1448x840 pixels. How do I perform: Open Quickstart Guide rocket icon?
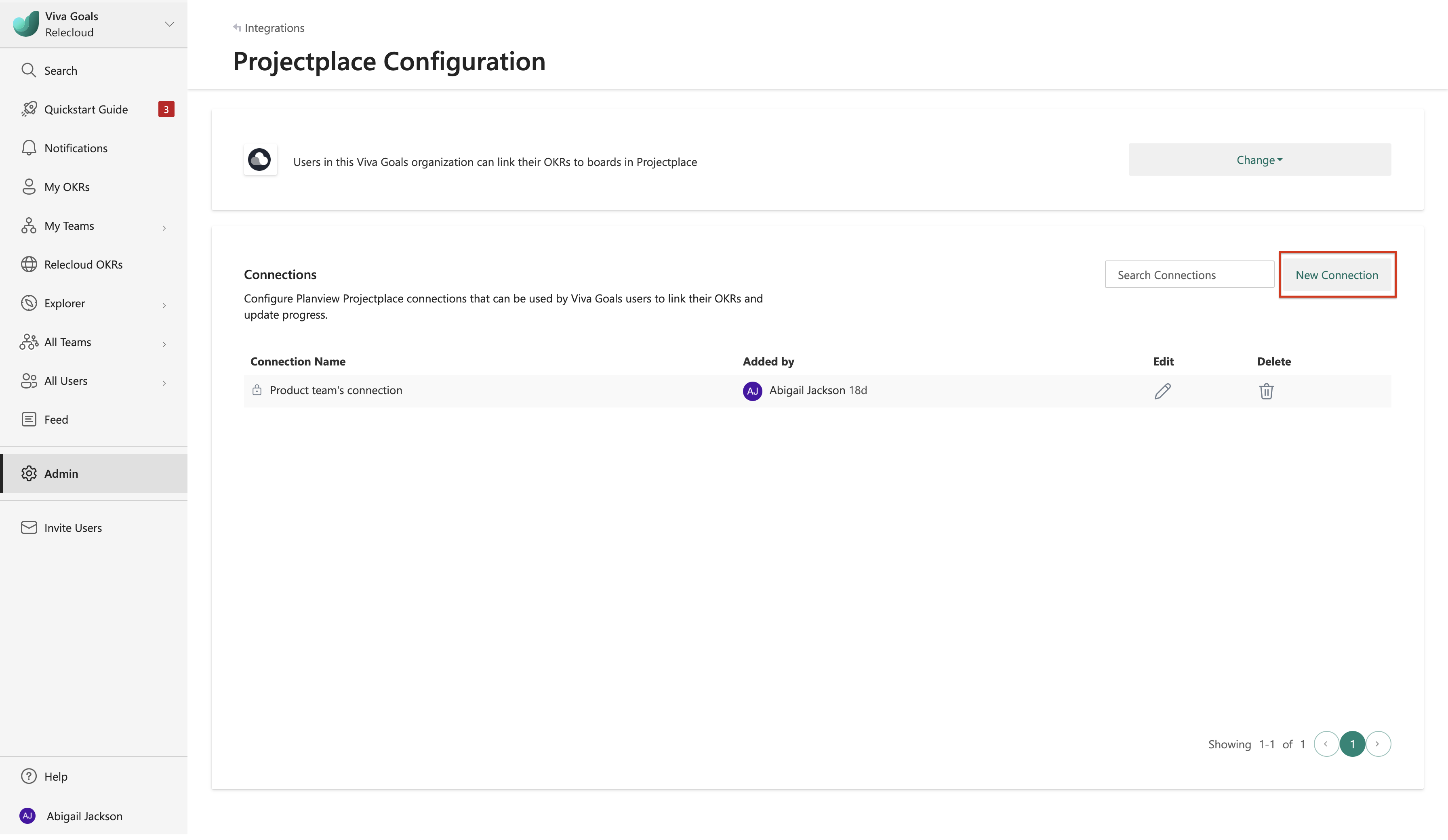(x=29, y=109)
